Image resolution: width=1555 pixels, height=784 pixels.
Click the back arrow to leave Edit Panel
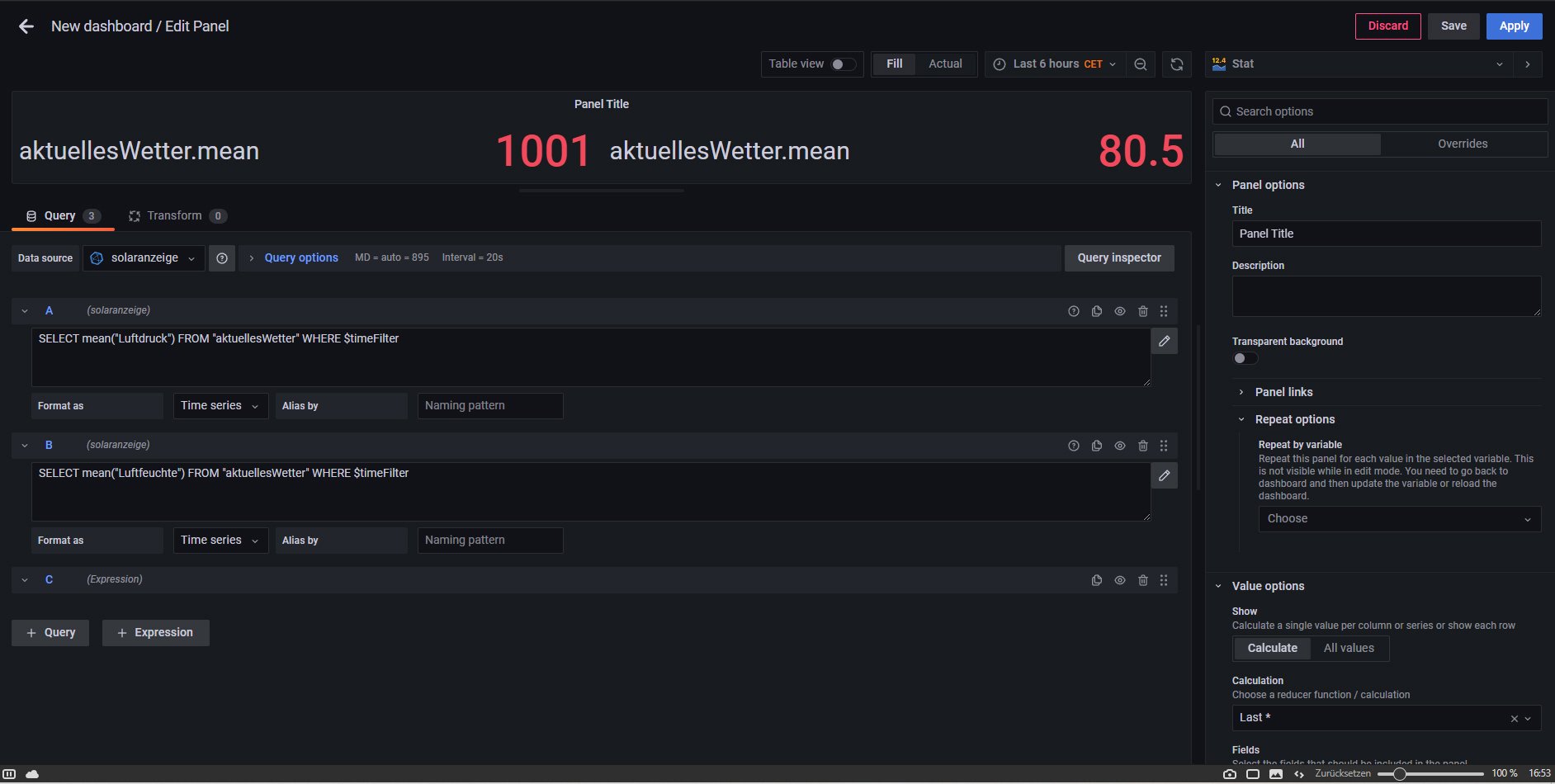[x=26, y=26]
